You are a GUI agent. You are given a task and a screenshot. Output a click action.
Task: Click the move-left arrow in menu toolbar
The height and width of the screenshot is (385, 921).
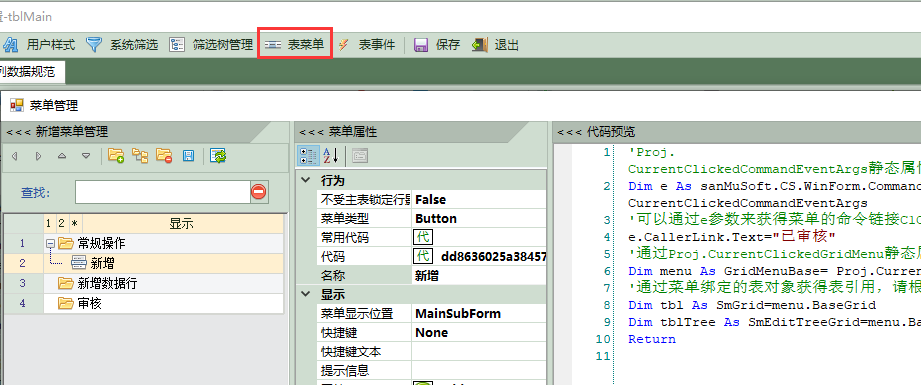(x=15, y=156)
